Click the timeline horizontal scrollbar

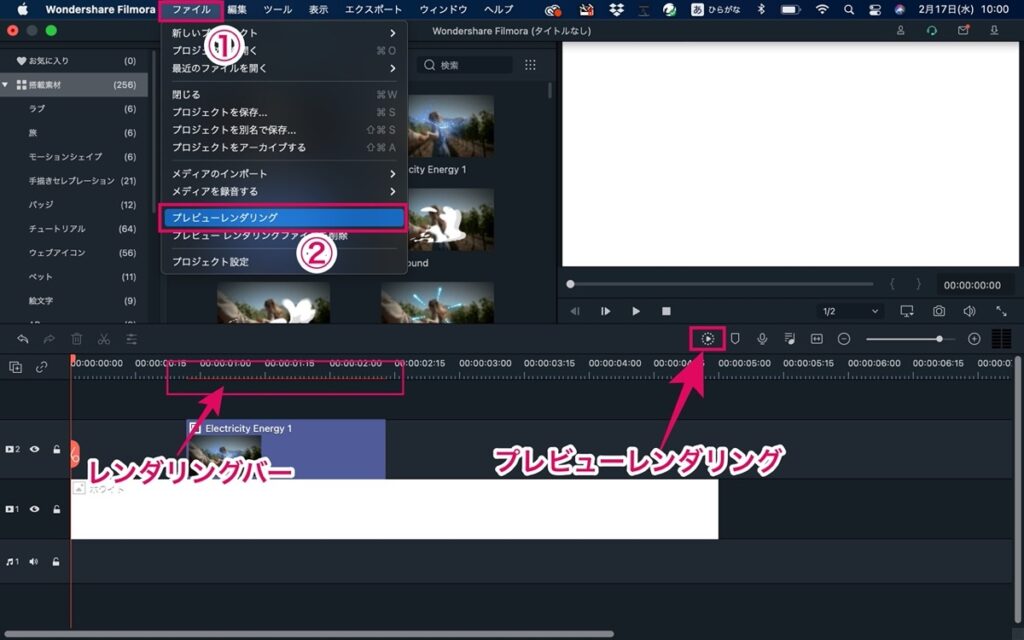[x=309, y=633]
